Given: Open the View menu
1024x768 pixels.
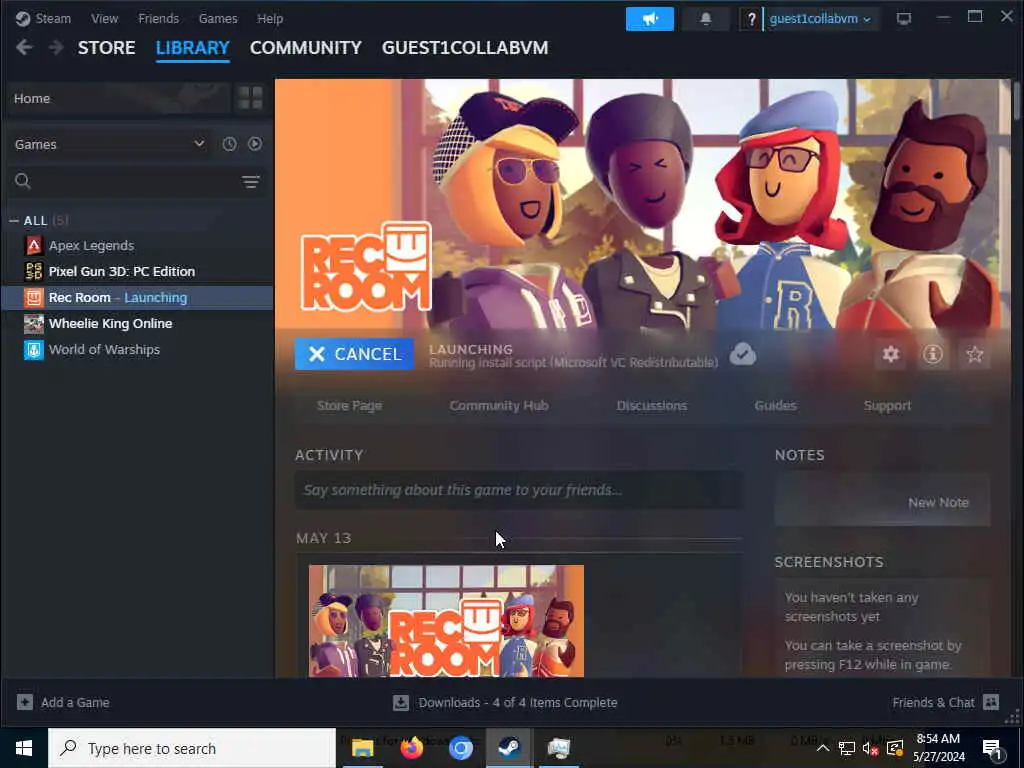Looking at the screenshot, I should pos(104,18).
